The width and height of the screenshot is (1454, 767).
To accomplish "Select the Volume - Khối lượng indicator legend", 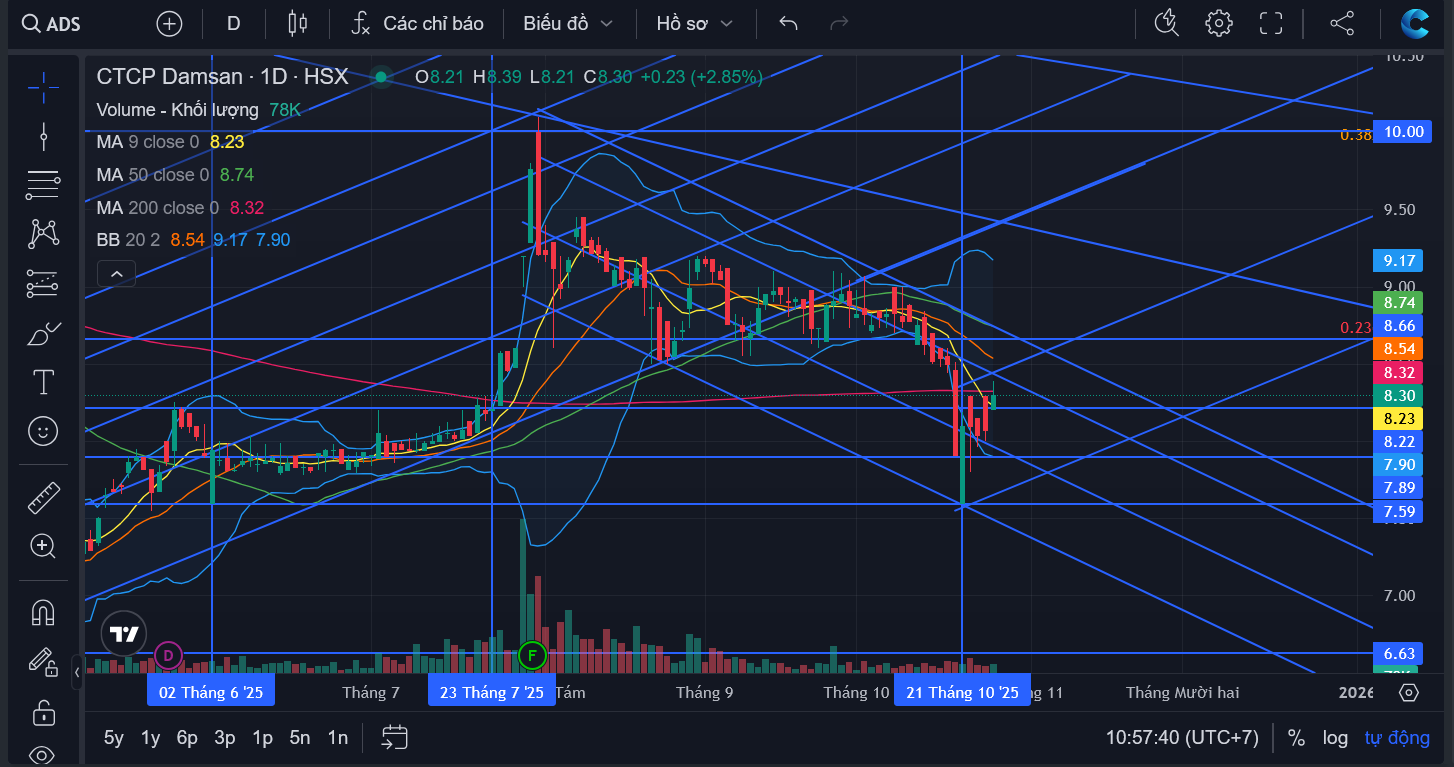I will click(x=177, y=110).
